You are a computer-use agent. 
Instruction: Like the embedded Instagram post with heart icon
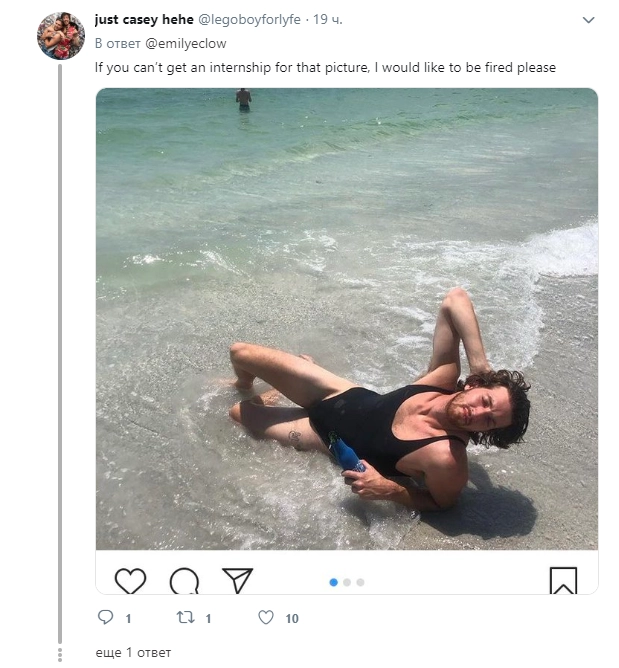pyautogui.click(x=130, y=581)
